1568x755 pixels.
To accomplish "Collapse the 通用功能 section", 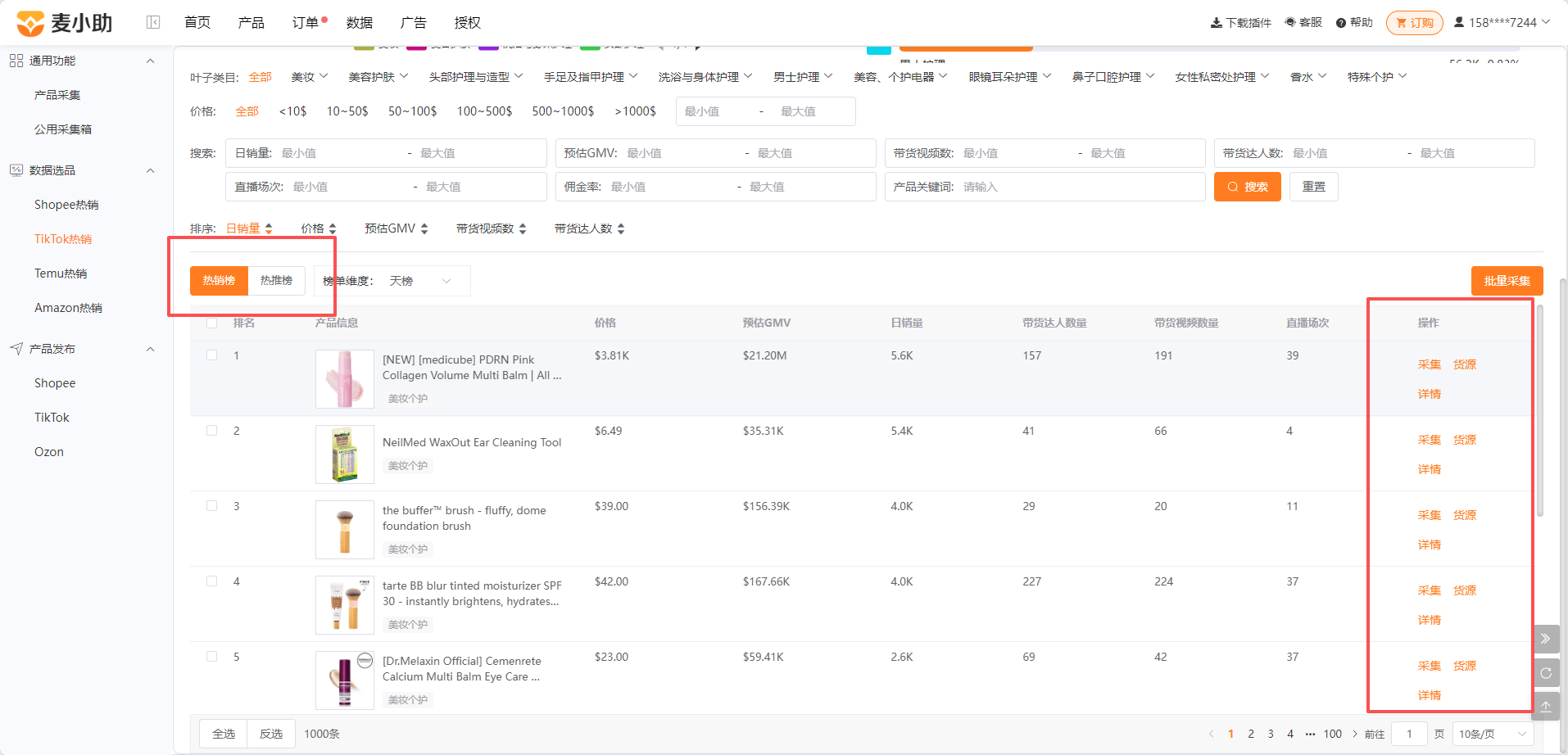I will tap(150, 61).
